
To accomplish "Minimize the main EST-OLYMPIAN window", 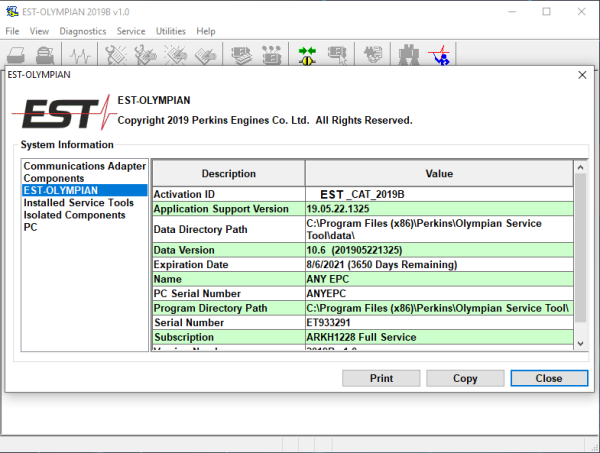I will (x=512, y=12).
